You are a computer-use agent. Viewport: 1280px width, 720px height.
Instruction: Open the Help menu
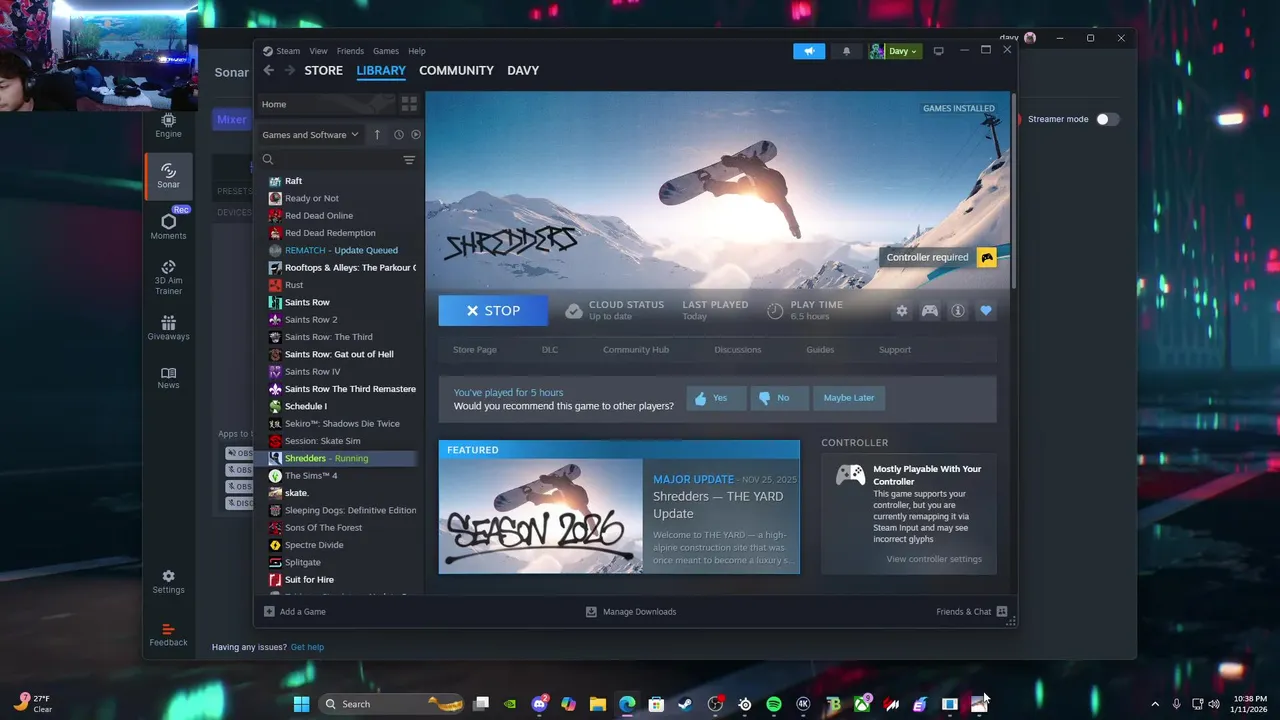[x=417, y=51]
